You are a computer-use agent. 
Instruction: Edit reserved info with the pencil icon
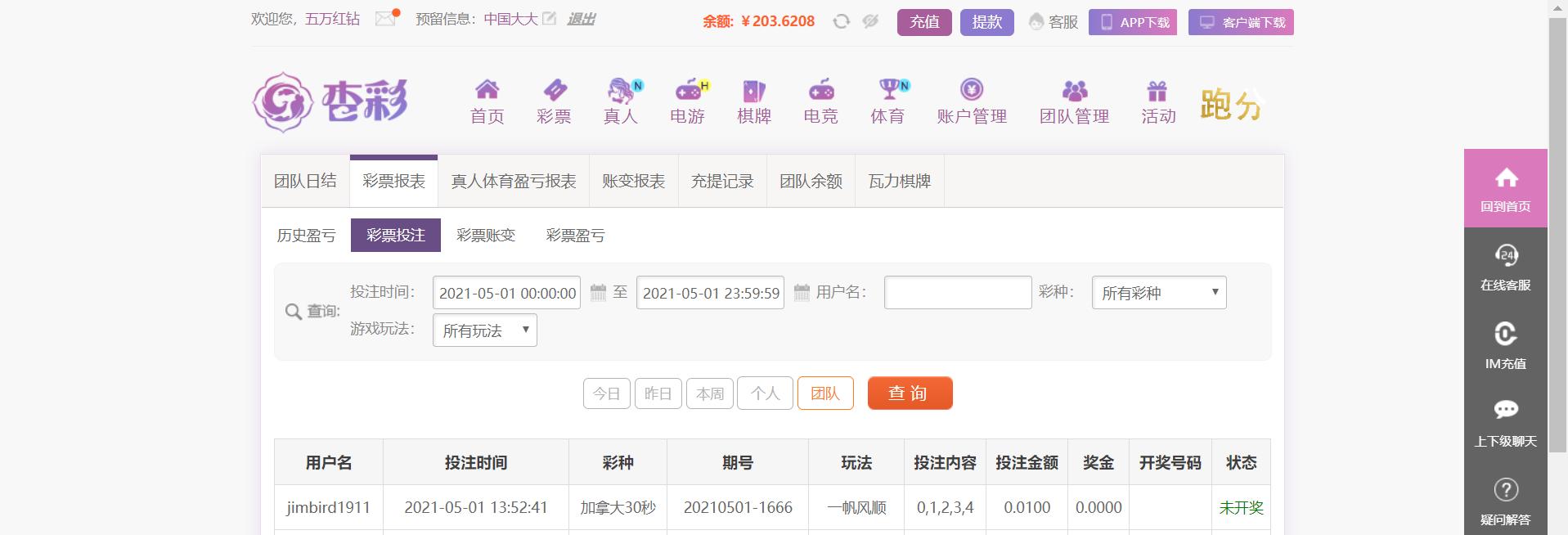coord(550,18)
